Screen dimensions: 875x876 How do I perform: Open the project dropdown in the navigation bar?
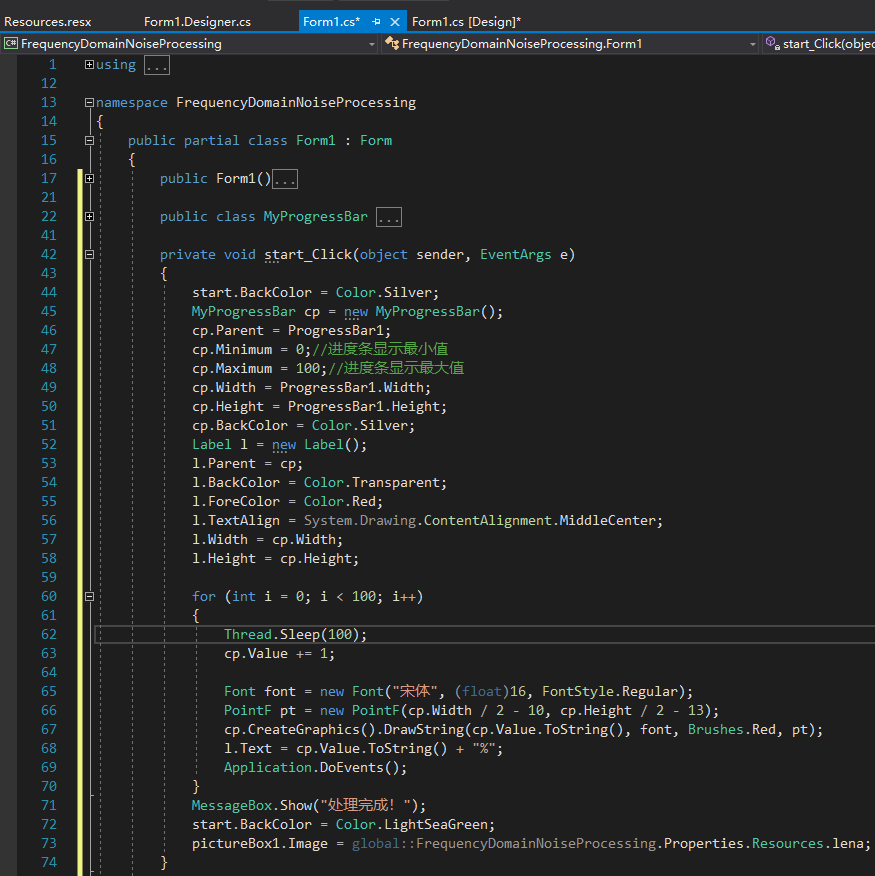tap(372, 44)
